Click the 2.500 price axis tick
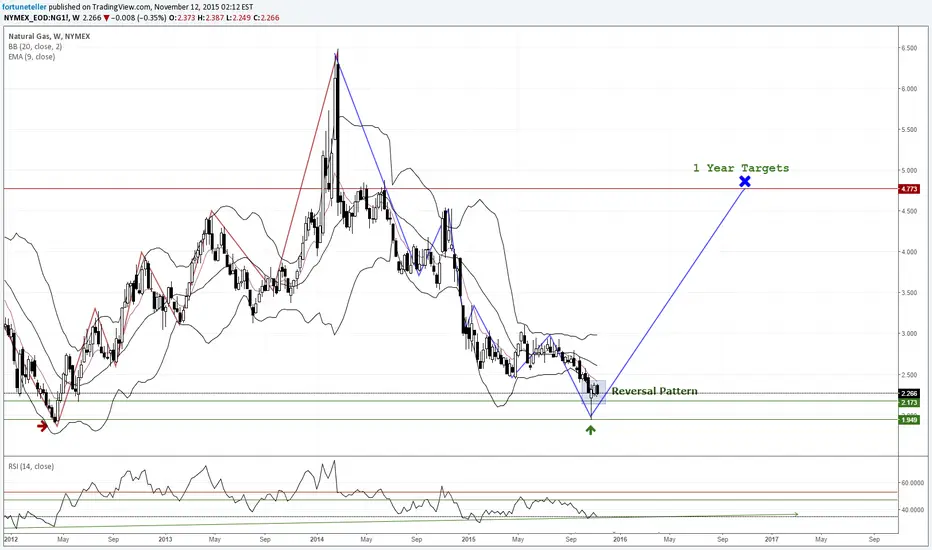 click(909, 375)
